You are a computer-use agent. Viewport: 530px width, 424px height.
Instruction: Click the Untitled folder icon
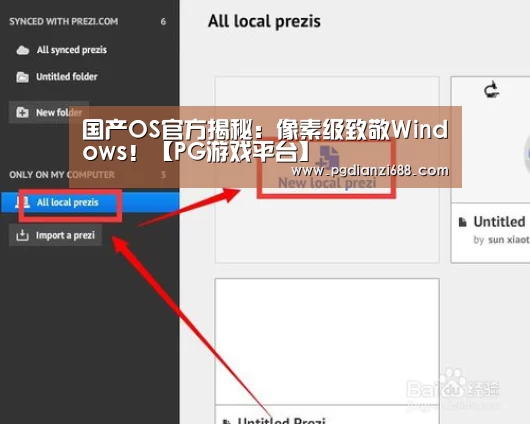click(x=23, y=77)
